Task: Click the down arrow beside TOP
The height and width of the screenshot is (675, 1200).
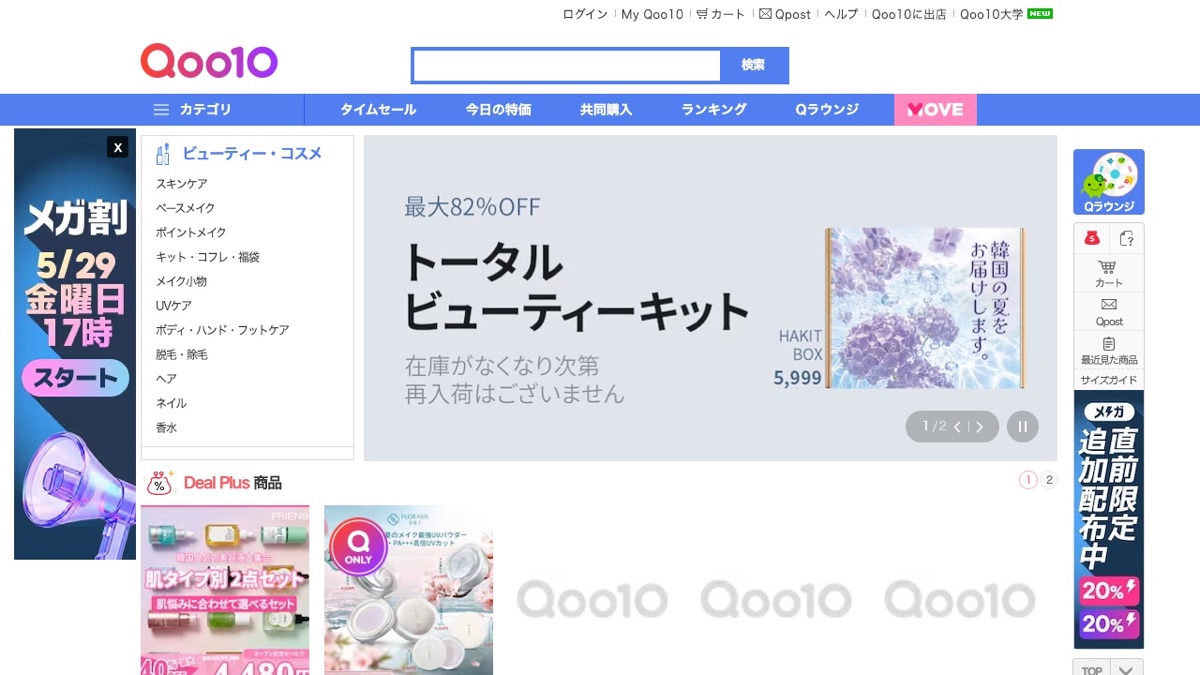Action: (1127, 670)
